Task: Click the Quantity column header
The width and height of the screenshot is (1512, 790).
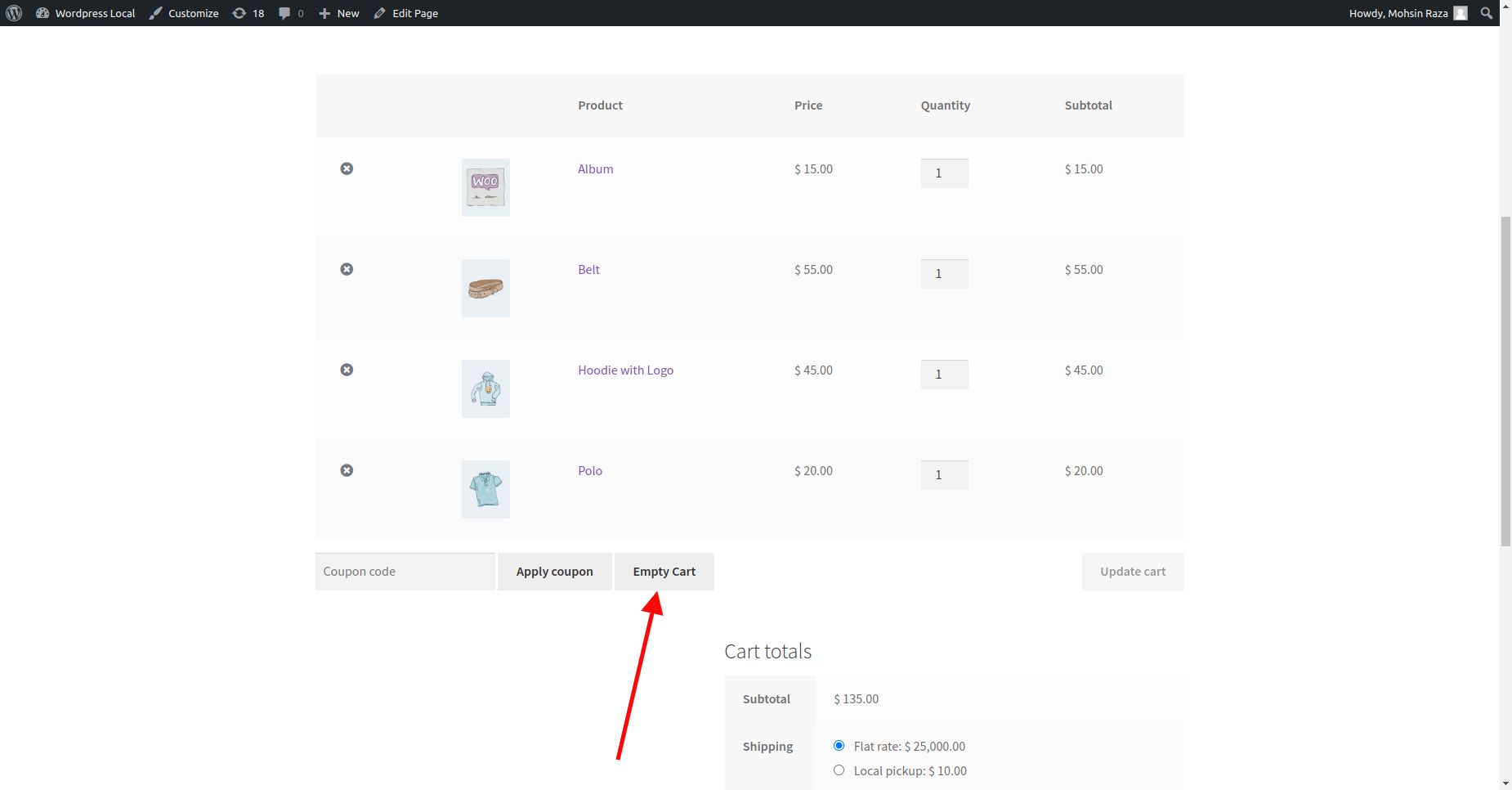Action: [x=946, y=105]
